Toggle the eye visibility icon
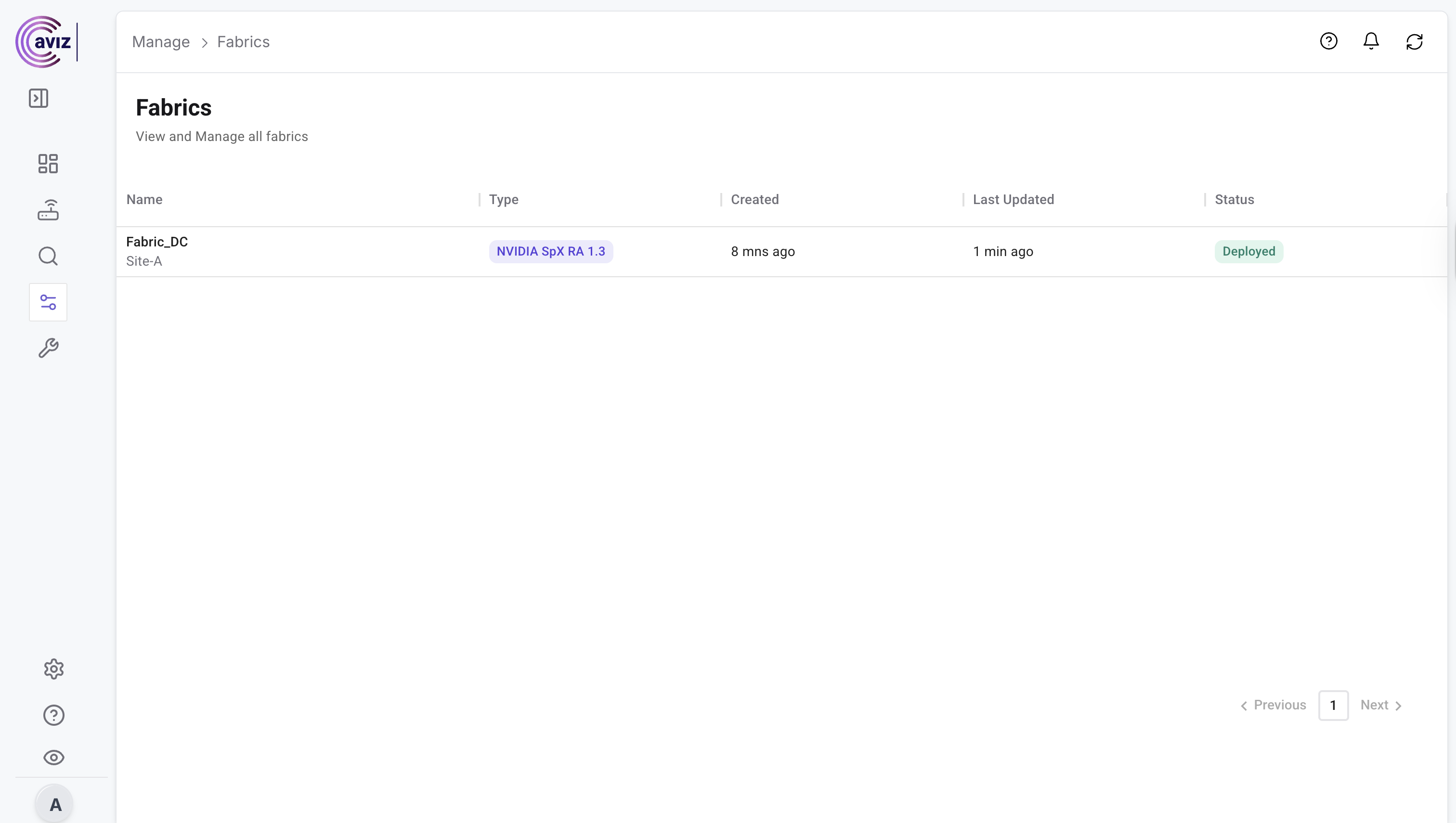Screen dimensions: 1456x823 pyautogui.click(x=54, y=758)
